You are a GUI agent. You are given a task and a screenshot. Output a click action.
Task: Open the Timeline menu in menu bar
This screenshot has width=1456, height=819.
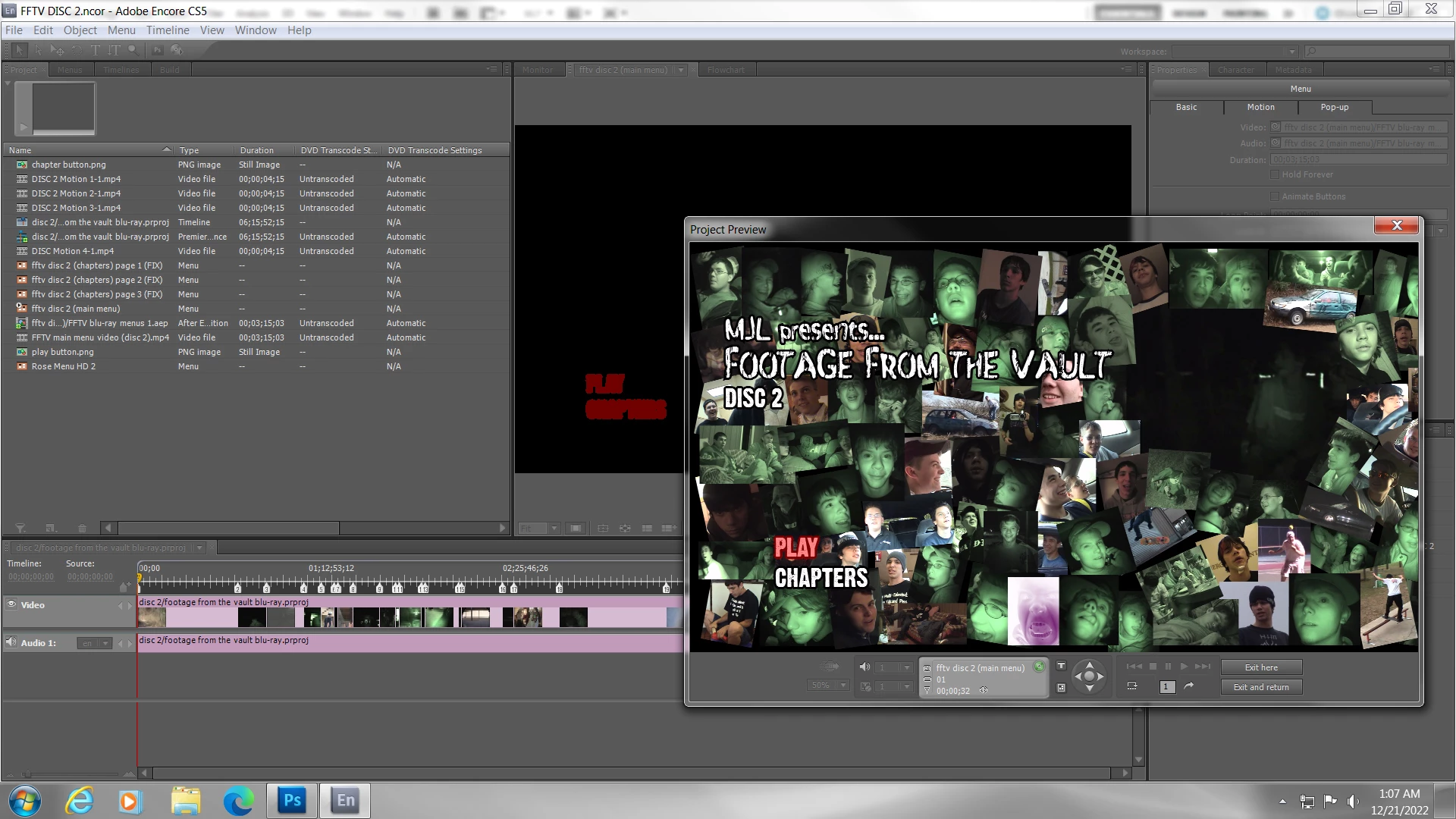click(x=168, y=30)
